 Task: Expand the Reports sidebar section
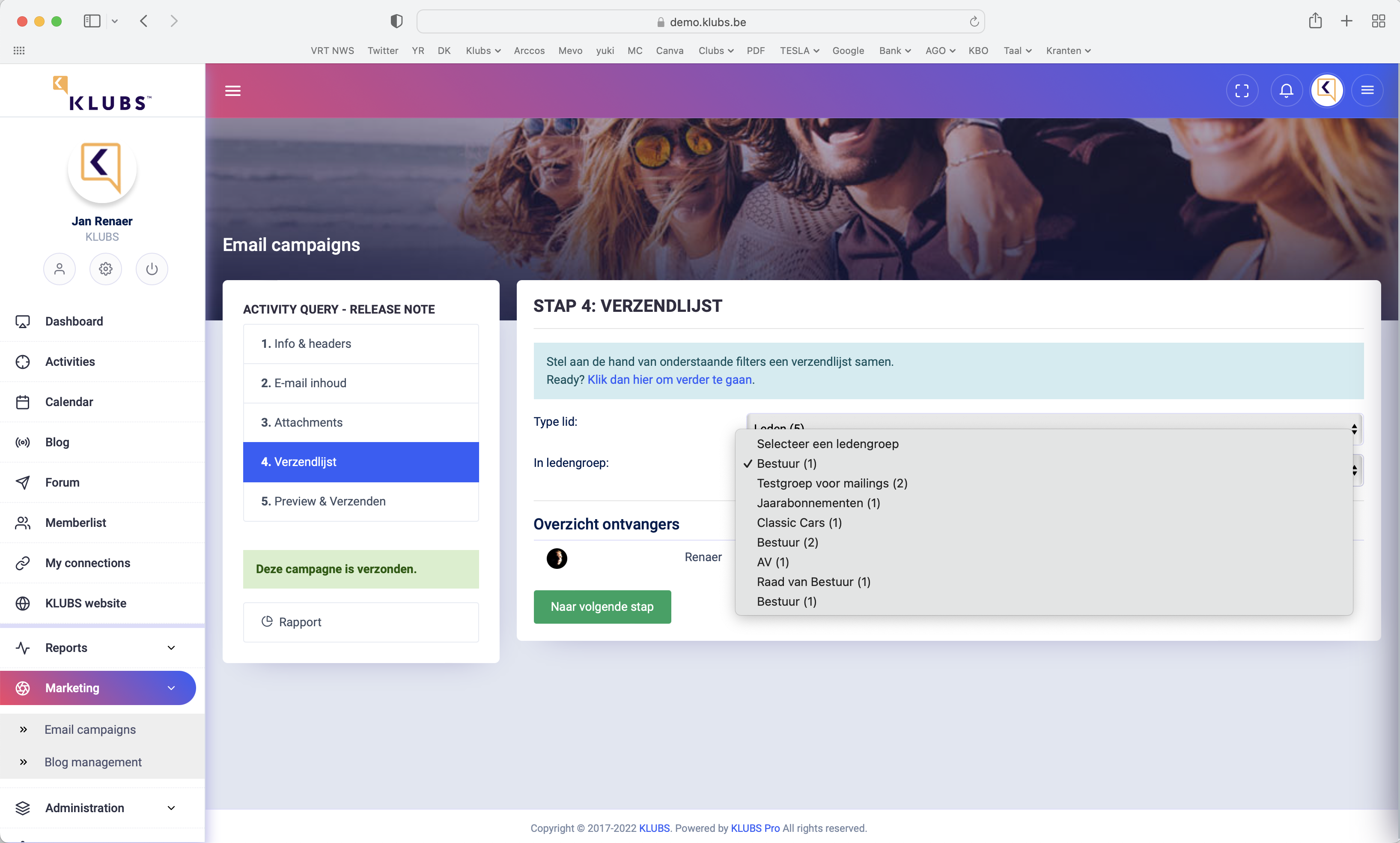click(102, 648)
